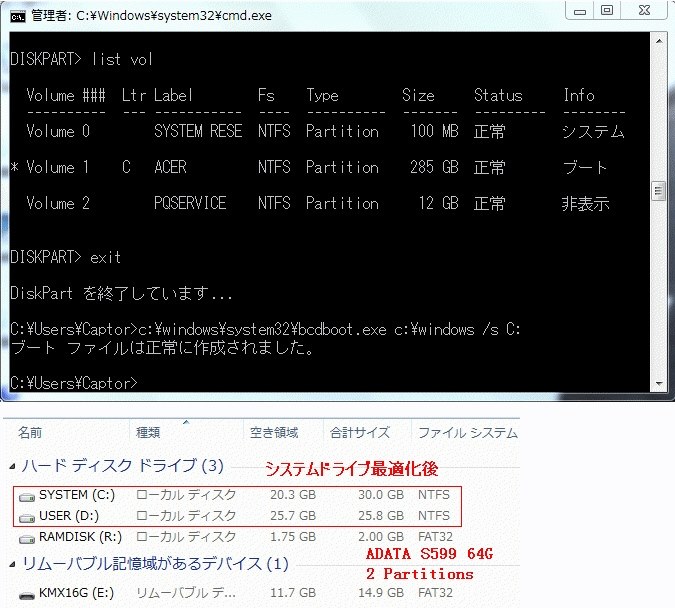Click the 25.7 GB free space value
Viewport: 675px width, 608px height.
(293, 515)
